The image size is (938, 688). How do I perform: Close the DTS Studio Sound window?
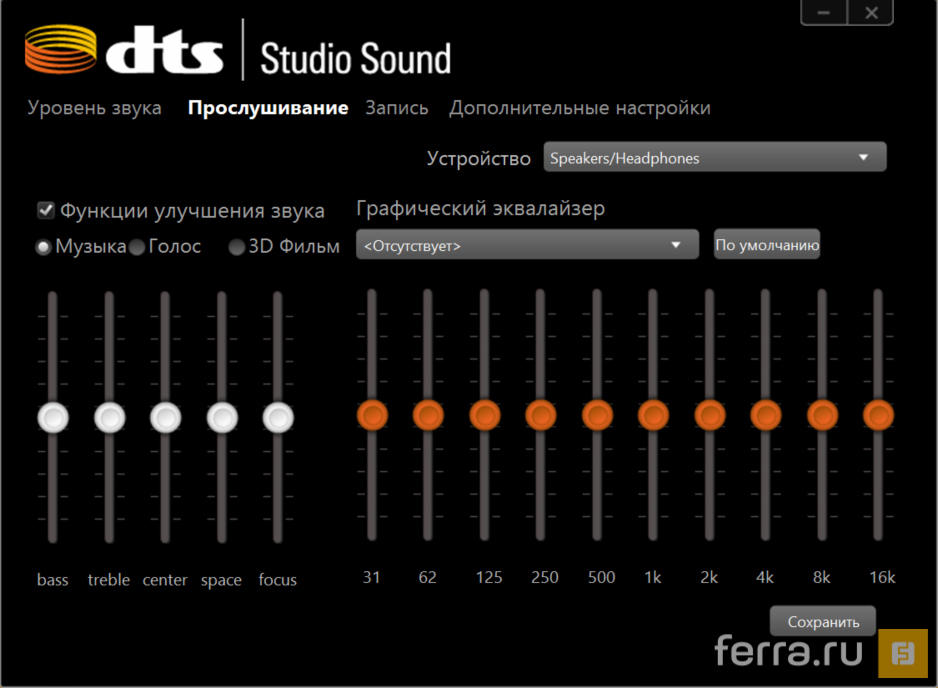point(871,12)
